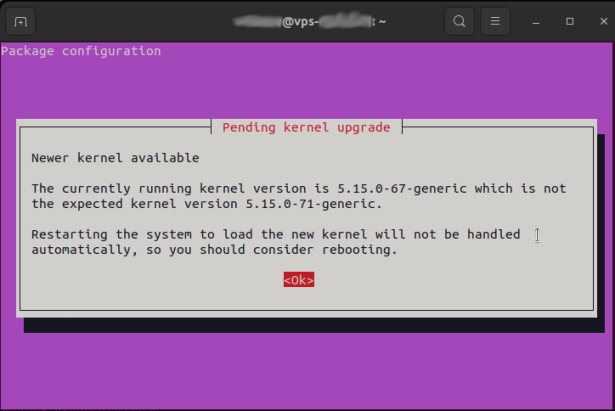615x411 pixels.
Task: Open a new terminal tab
Action: click(22, 21)
